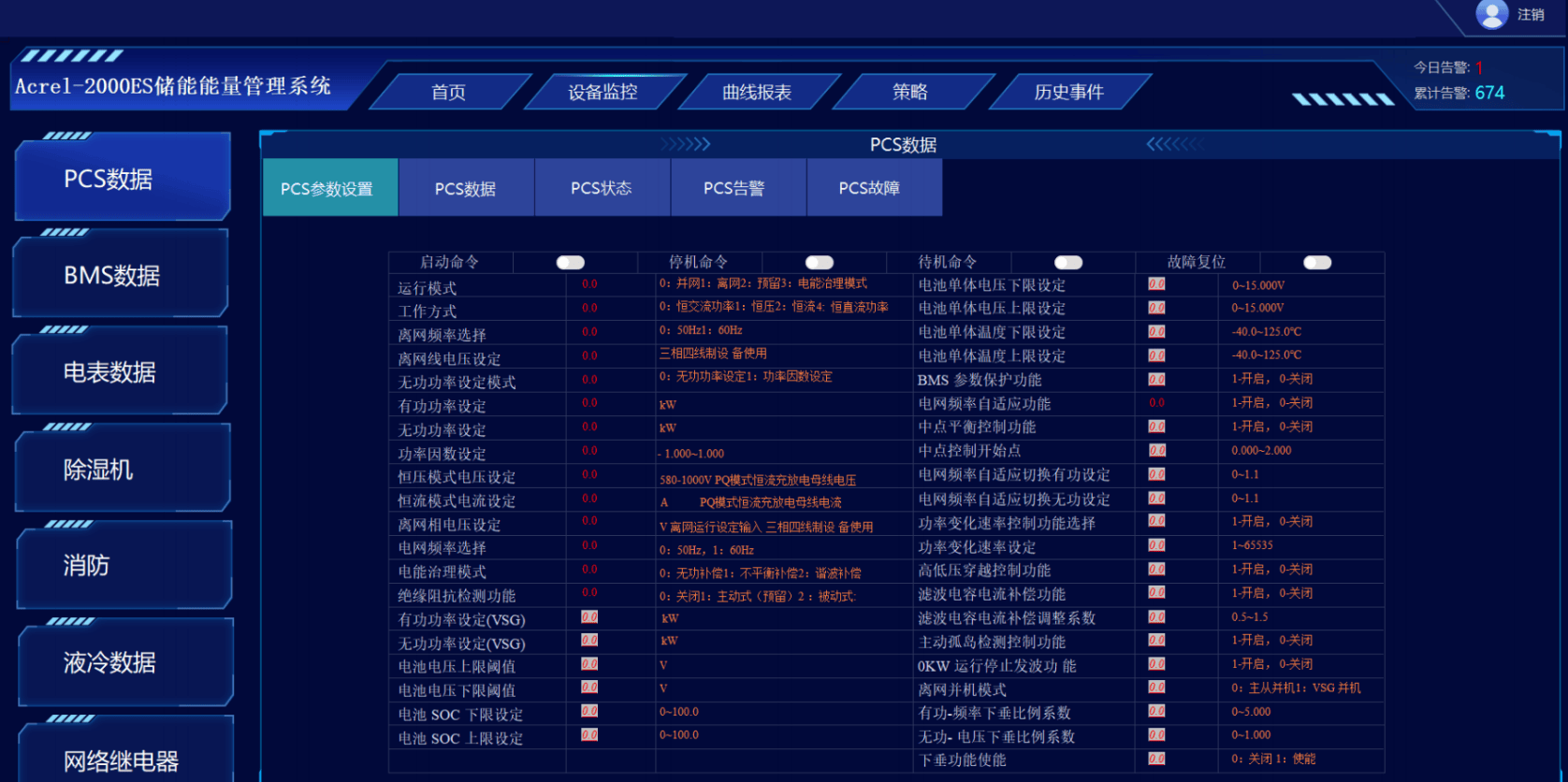Viewport: 1568px width, 782px height.
Task: Select BMS数据 in sidebar
Action: pos(121,275)
